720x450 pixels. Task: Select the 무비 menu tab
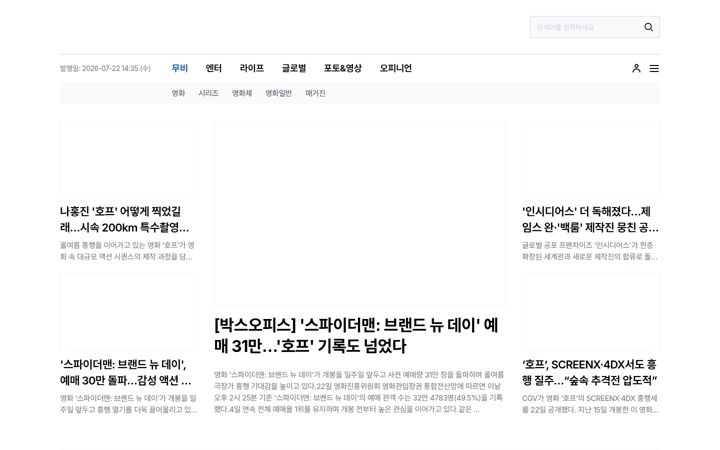[x=180, y=68]
